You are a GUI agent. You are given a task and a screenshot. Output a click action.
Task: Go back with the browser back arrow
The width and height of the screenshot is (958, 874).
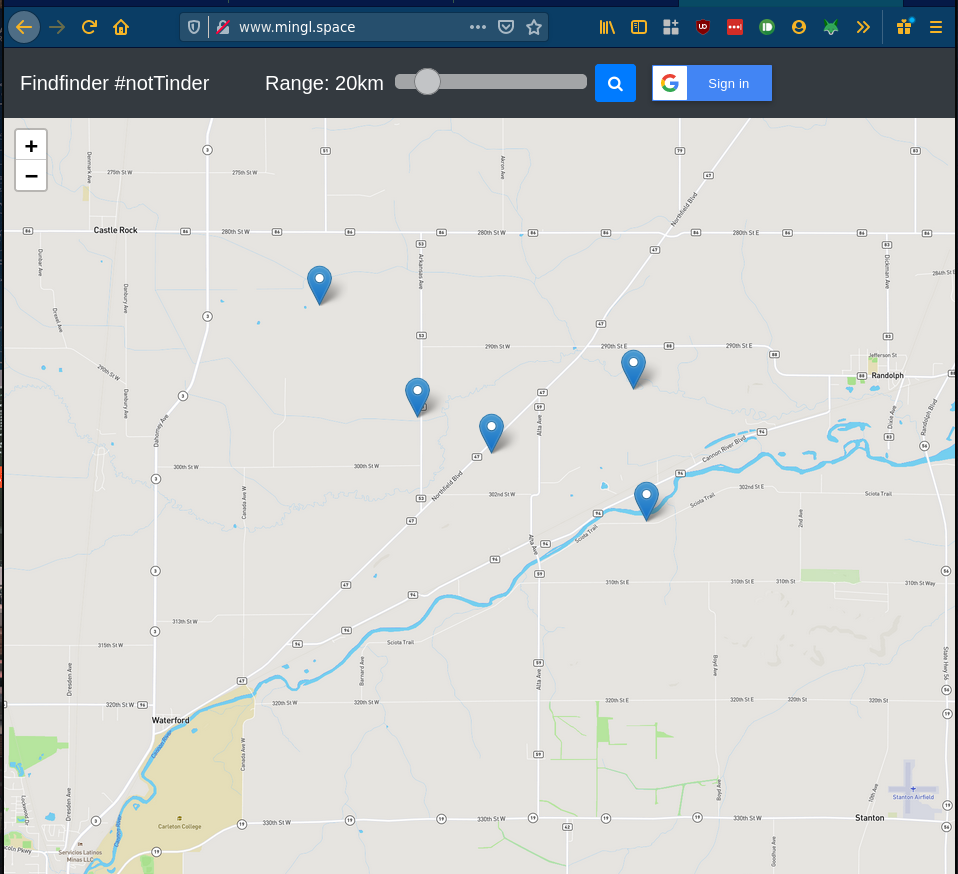(24, 27)
